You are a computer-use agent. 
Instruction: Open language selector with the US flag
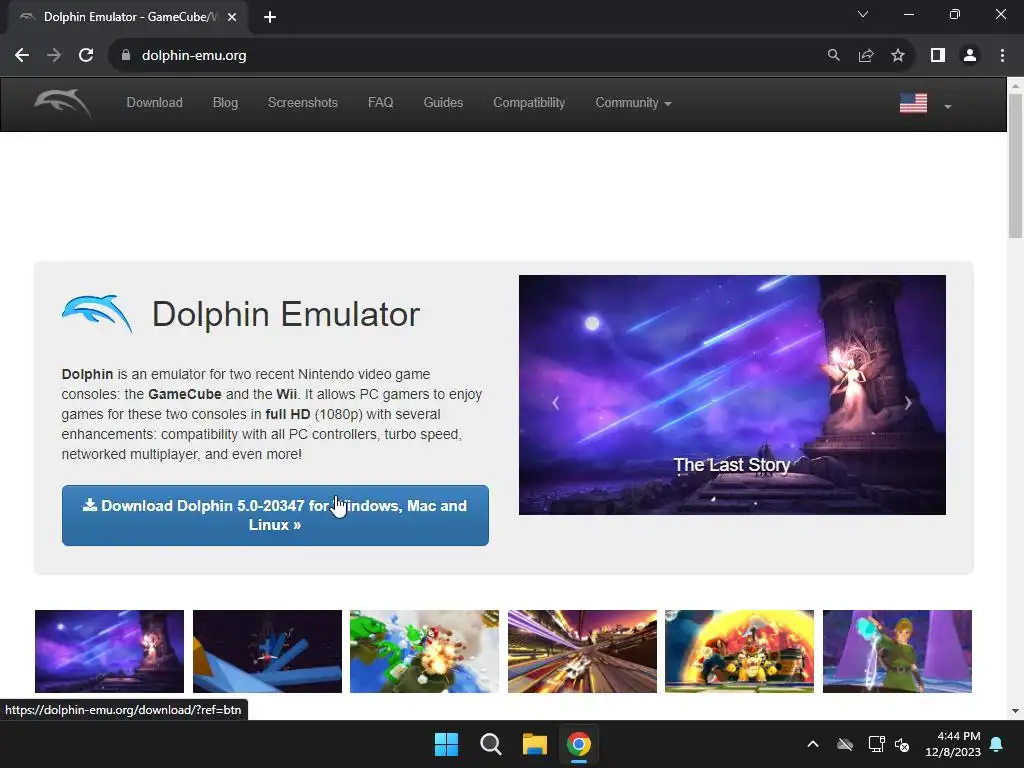click(925, 103)
